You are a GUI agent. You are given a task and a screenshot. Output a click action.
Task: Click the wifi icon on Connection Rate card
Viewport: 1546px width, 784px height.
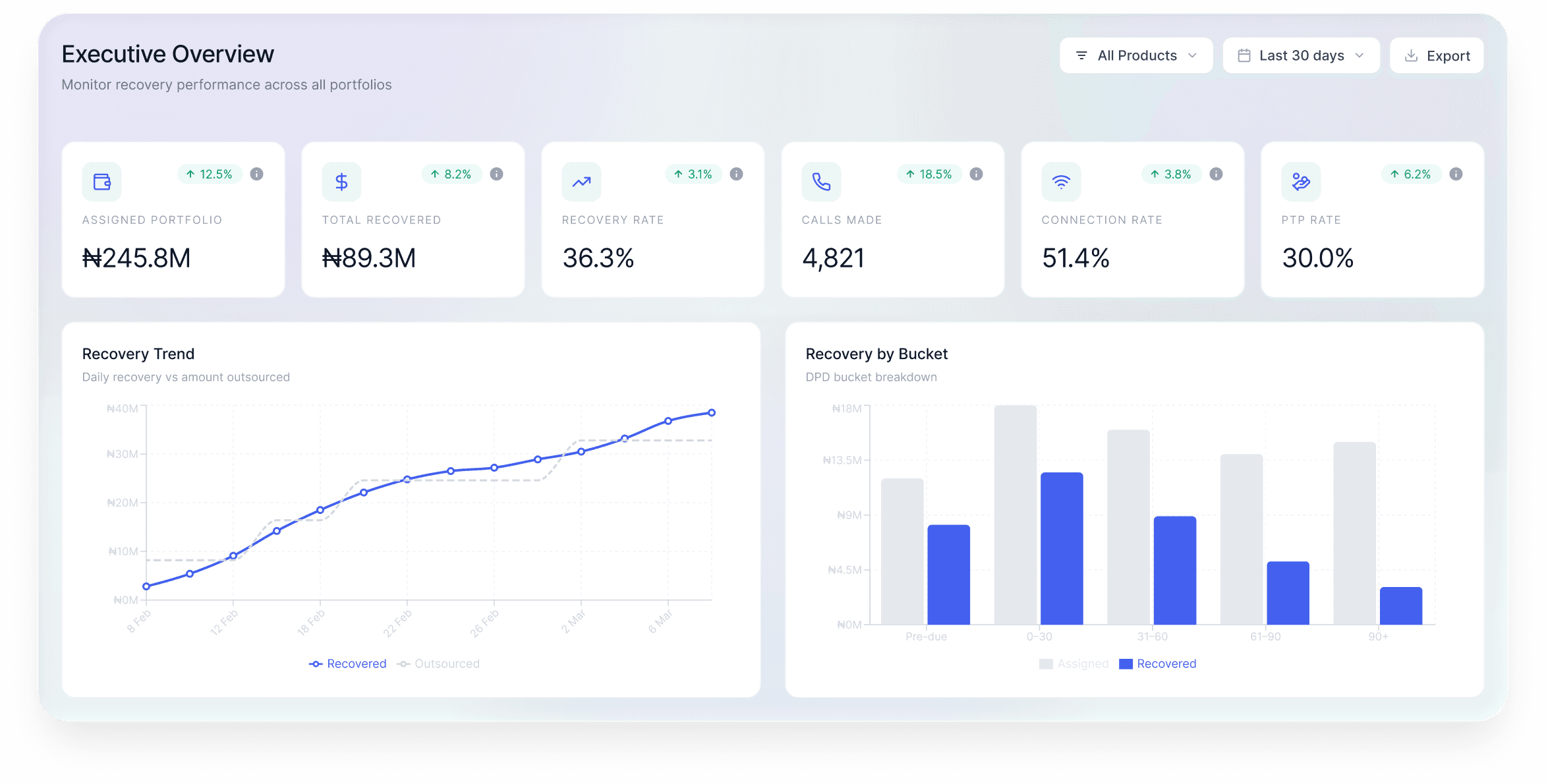1061,182
